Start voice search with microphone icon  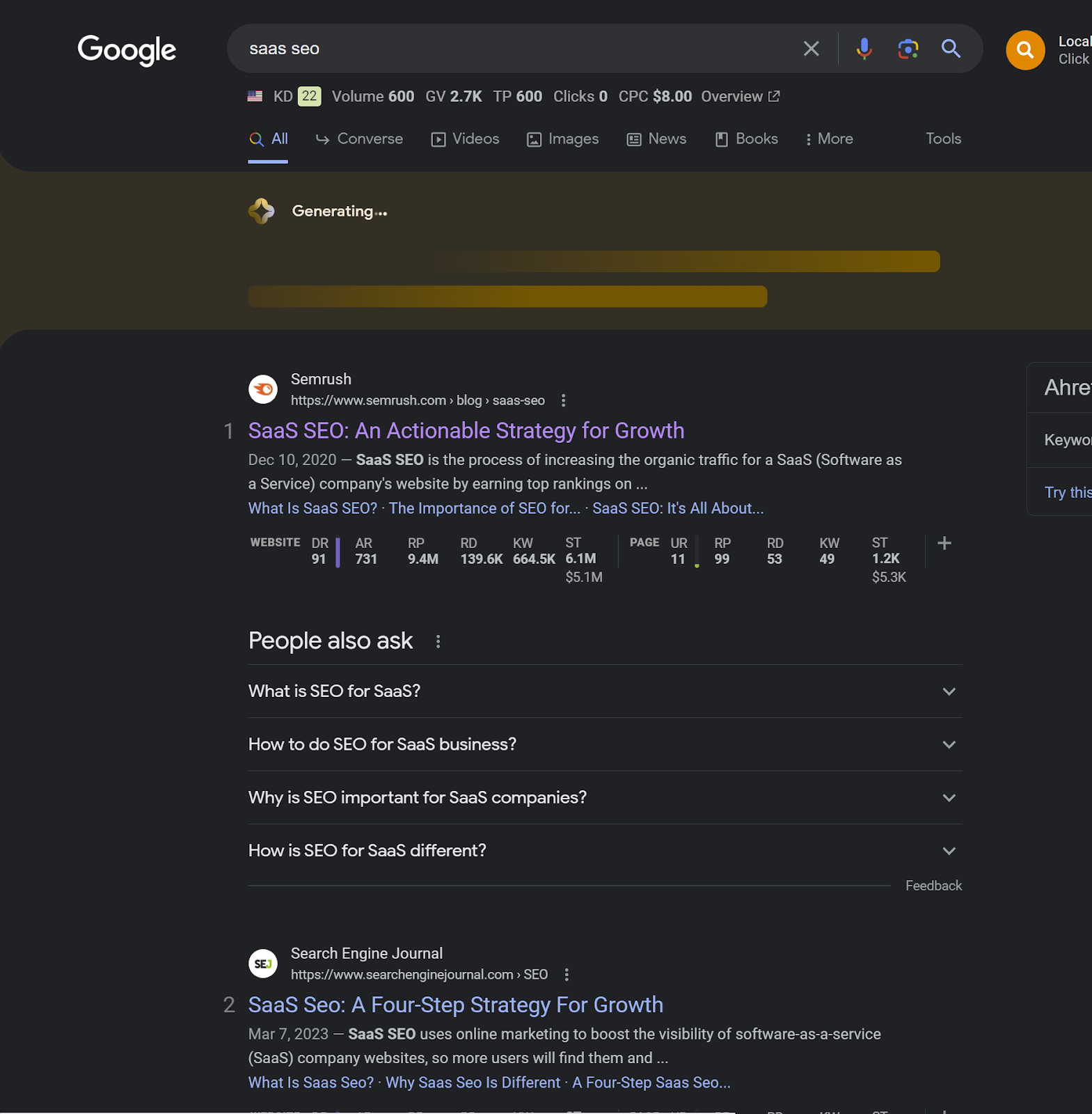click(864, 49)
